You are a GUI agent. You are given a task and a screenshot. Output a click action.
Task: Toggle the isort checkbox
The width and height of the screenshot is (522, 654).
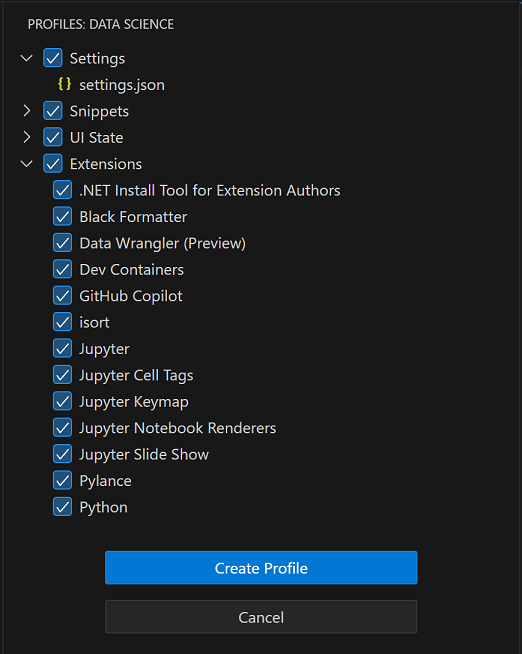[x=63, y=322]
